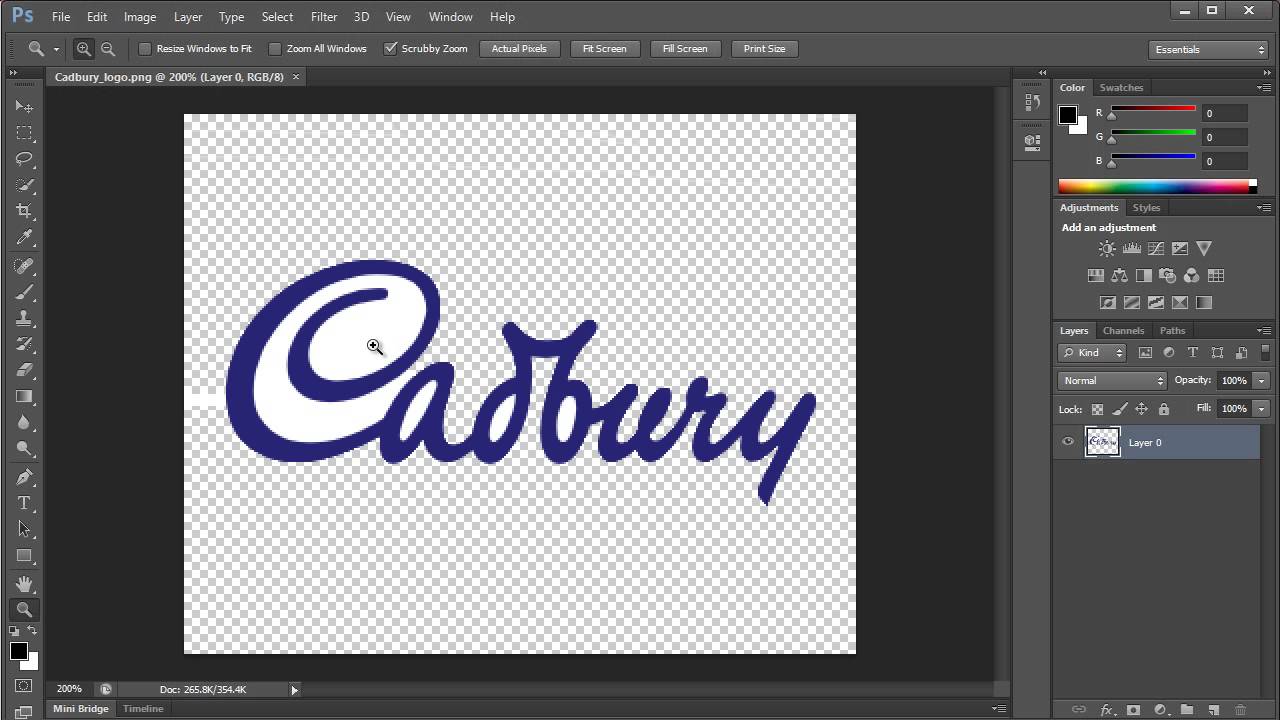Click the Zoom In mode icon
Viewport: 1280px width, 720px height.
pos(84,48)
